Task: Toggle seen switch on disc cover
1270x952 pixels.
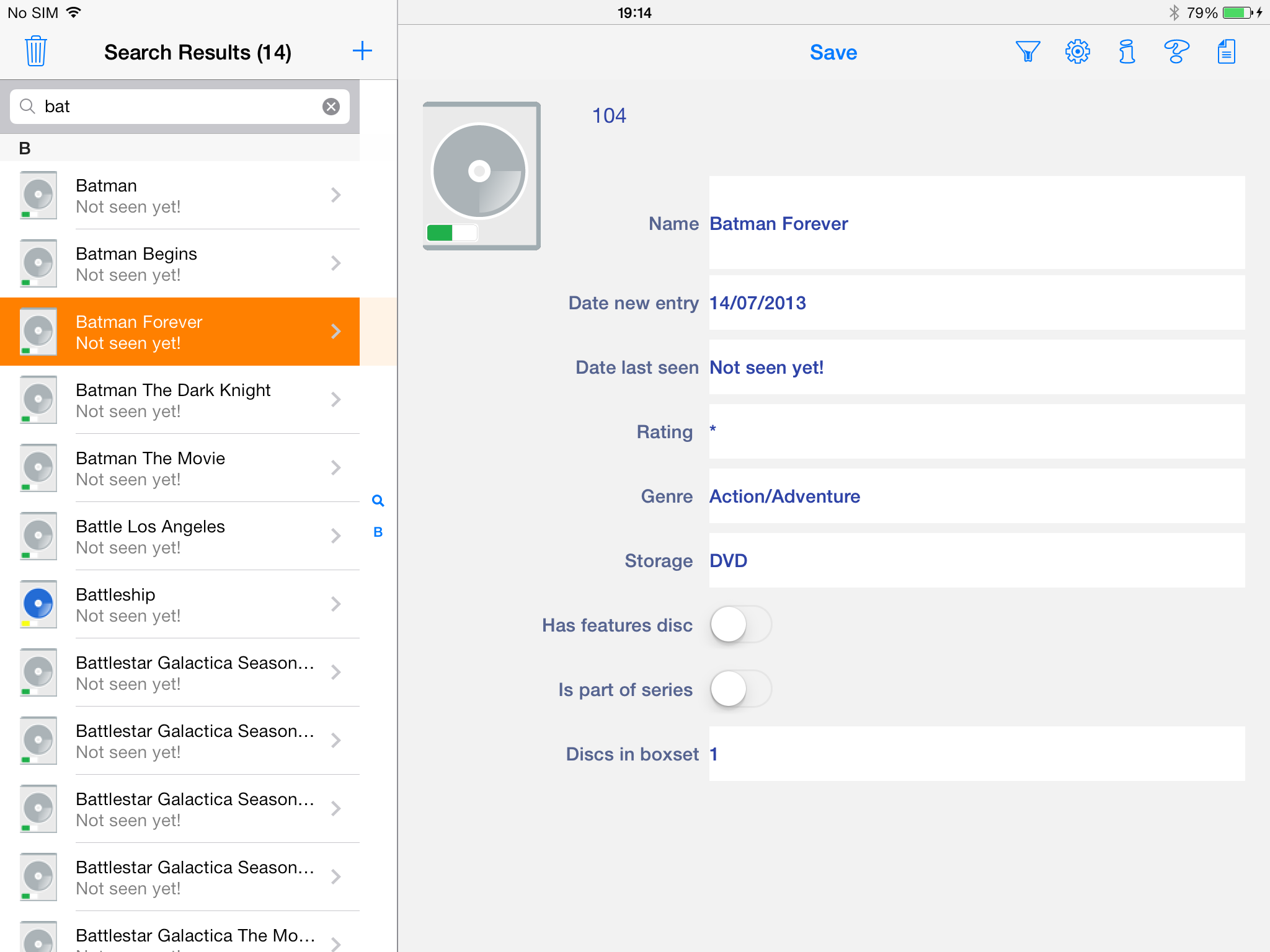Action: (452, 232)
